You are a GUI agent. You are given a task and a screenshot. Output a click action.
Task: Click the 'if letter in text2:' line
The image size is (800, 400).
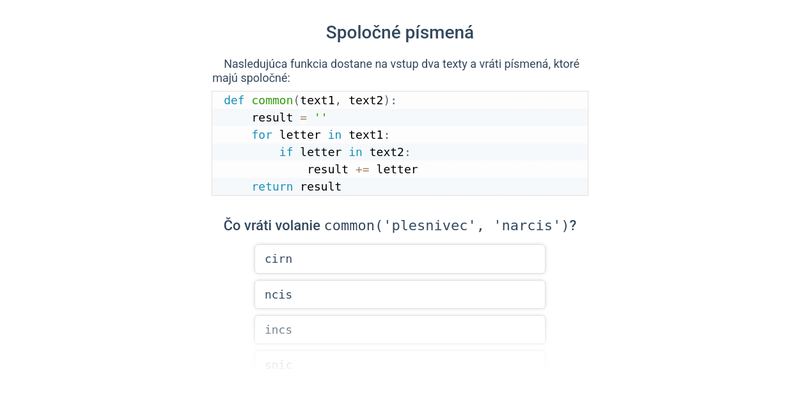pos(345,152)
